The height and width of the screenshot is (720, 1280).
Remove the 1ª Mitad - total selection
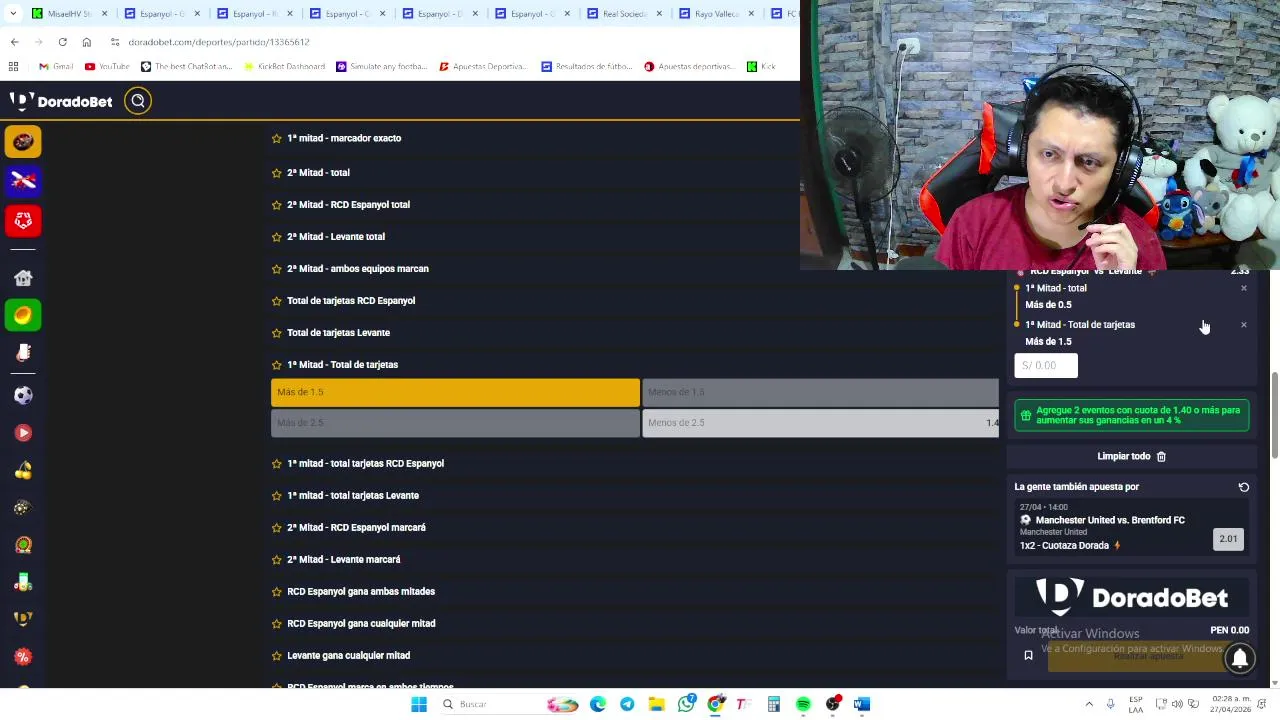pos(1244,288)
